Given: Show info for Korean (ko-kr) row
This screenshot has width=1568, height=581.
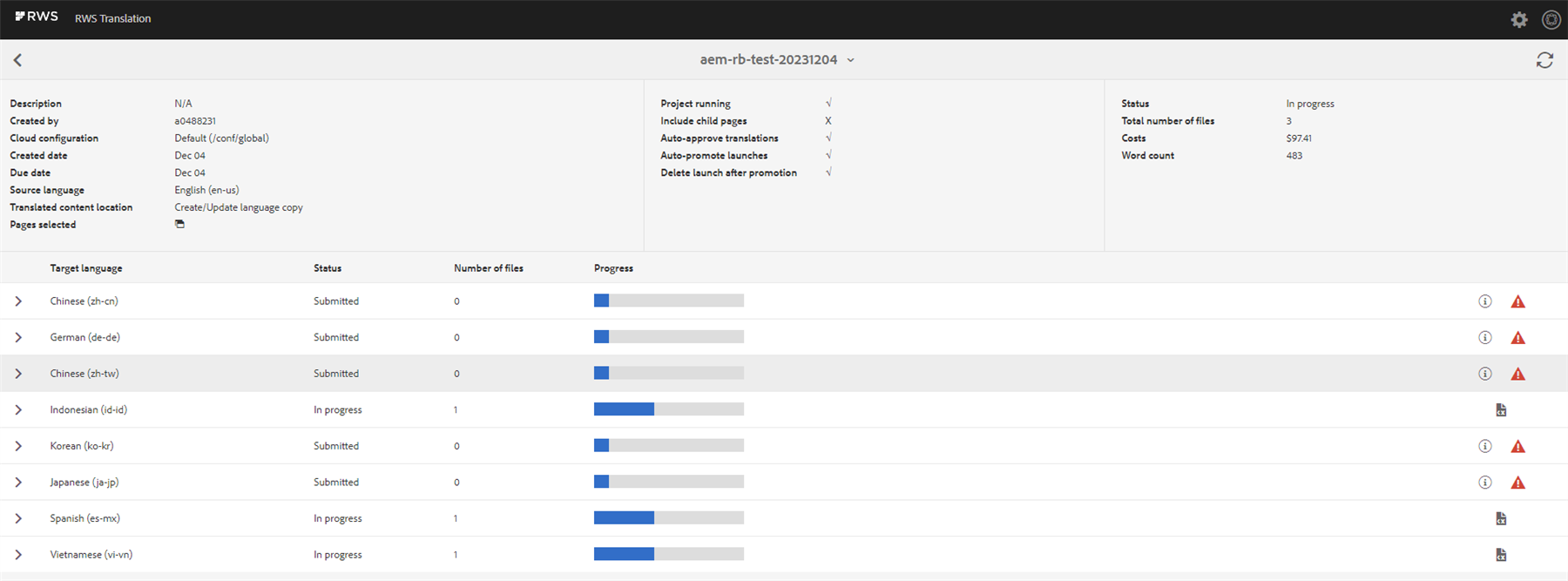Looking at the screenshot, I should pyautogui.click(x=1485, y=446).
